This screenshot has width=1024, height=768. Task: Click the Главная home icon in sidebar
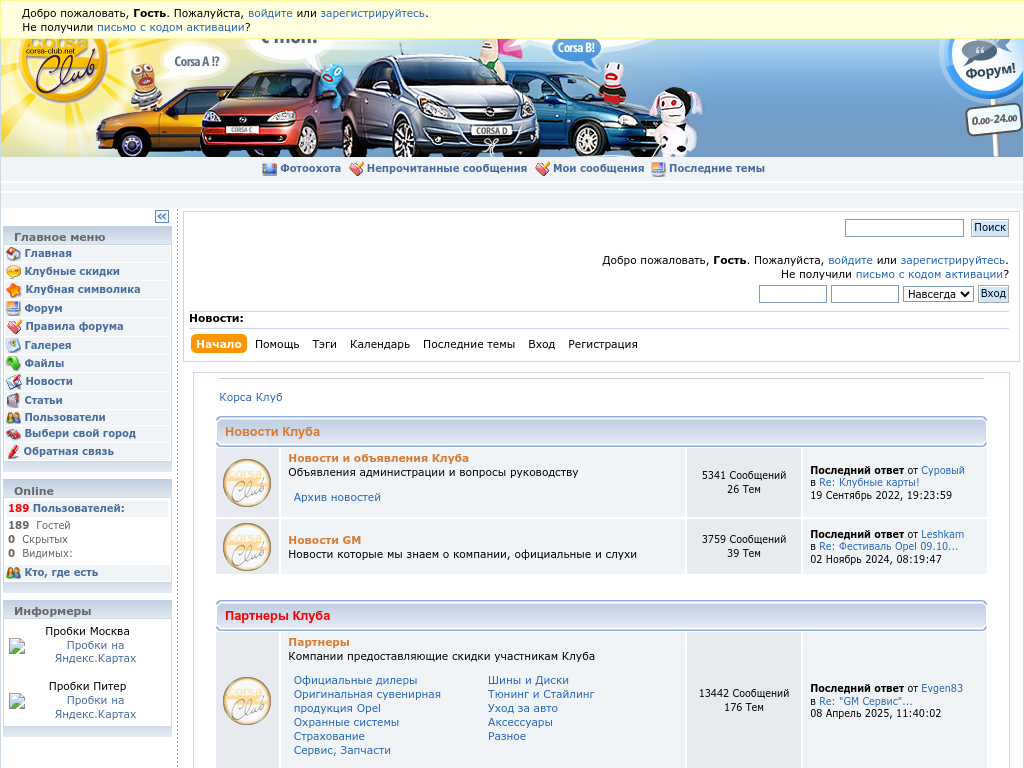(x=13, y=254)
